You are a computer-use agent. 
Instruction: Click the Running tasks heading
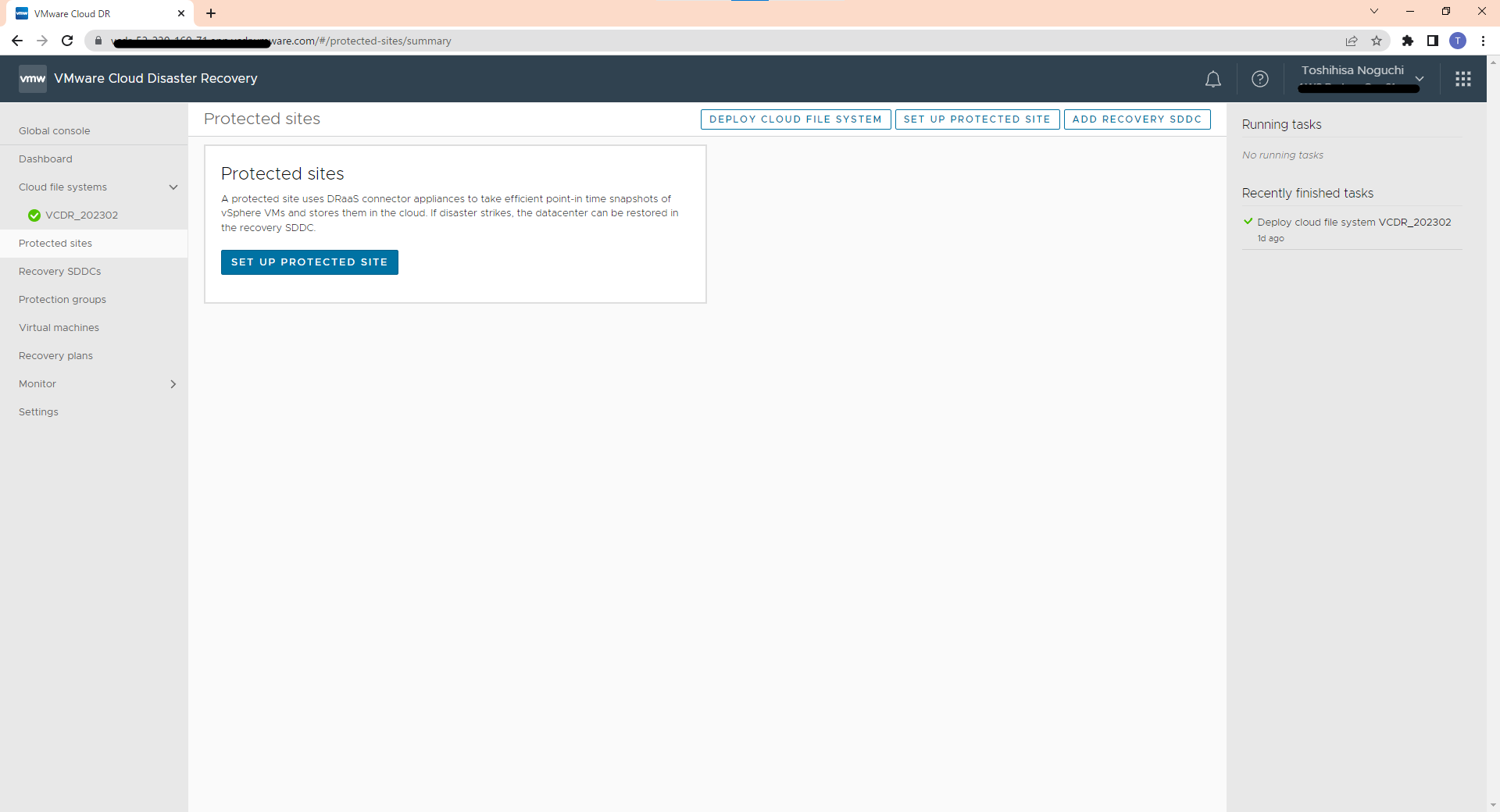pyautogui.click(x=1281, y=125)
